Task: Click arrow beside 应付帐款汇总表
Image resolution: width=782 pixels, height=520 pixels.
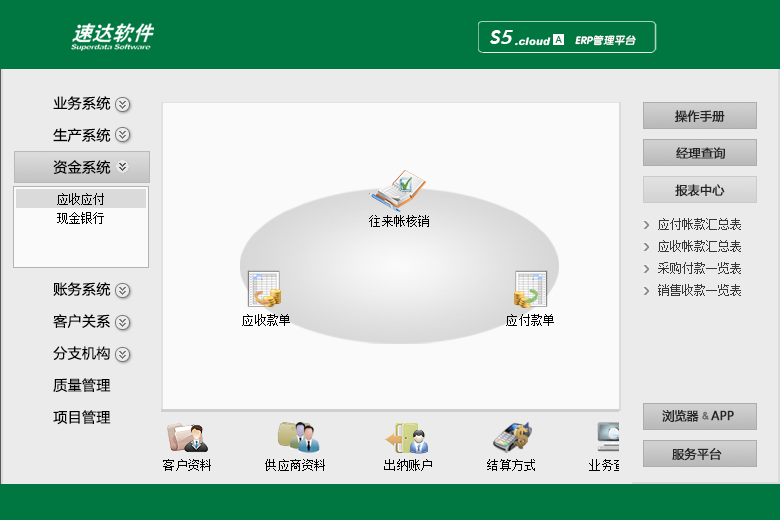Action: click(646, 225)
